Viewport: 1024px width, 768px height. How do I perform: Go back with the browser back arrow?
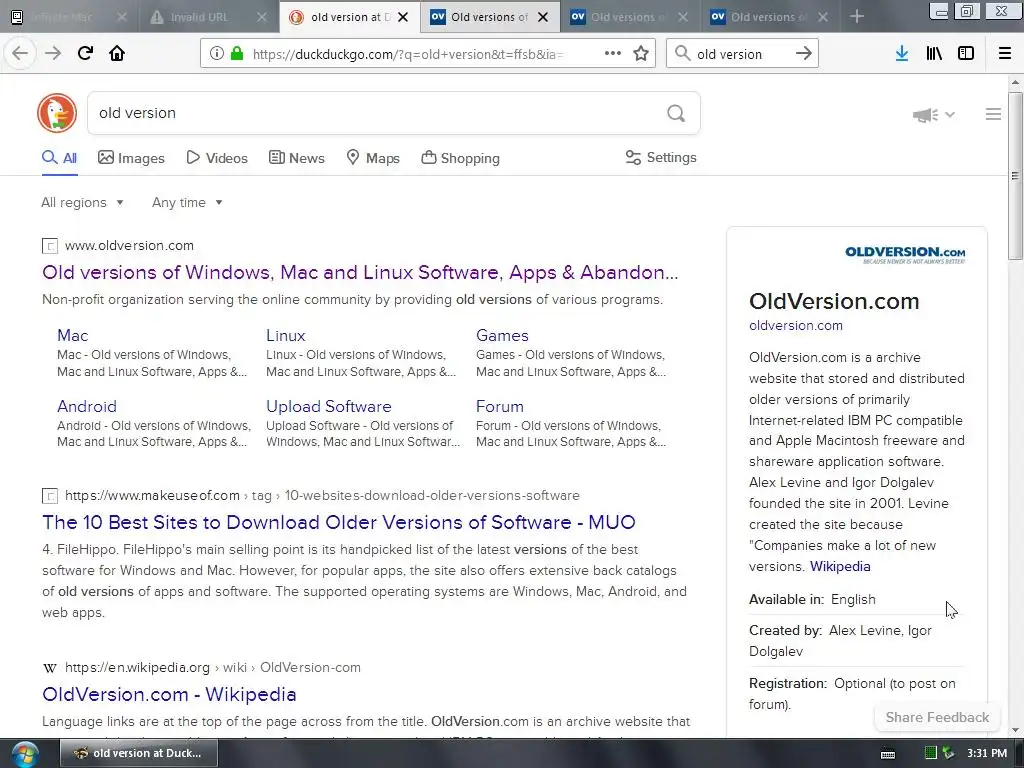[x=20, y=54]
